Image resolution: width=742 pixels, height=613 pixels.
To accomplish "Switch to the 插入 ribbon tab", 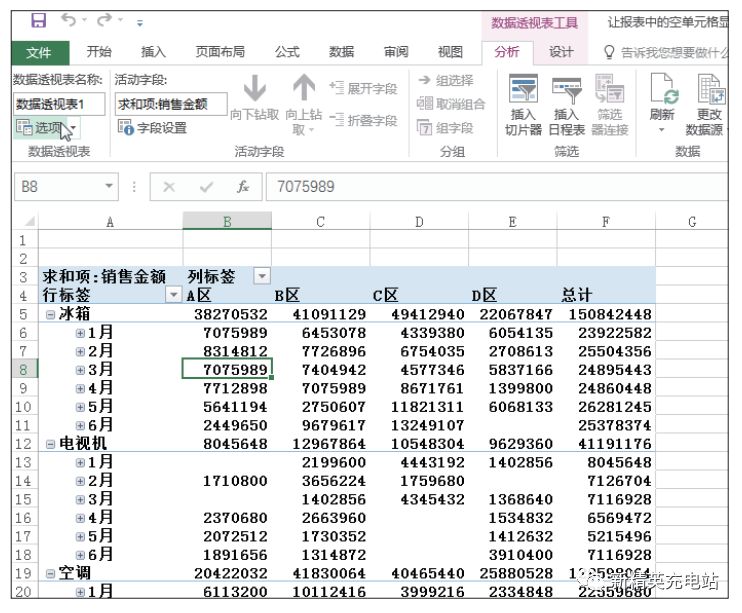I will coord(153,52).
